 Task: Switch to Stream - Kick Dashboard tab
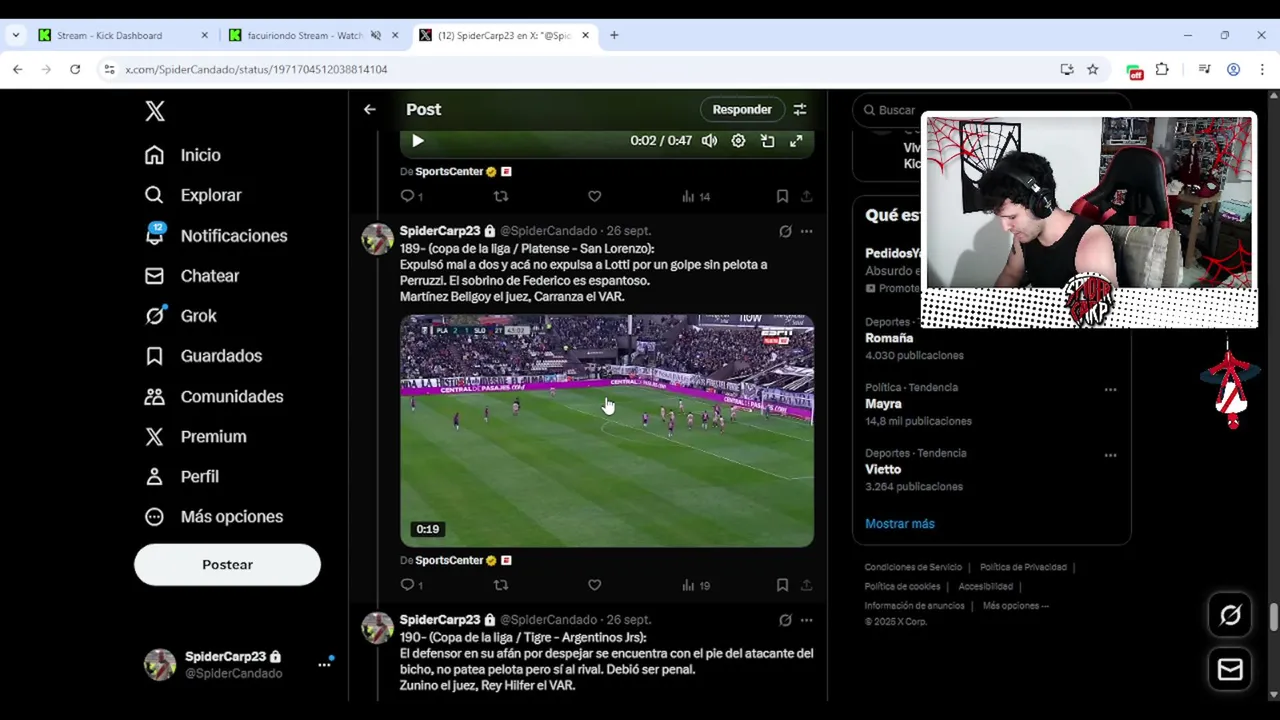[x=123, y=35]
